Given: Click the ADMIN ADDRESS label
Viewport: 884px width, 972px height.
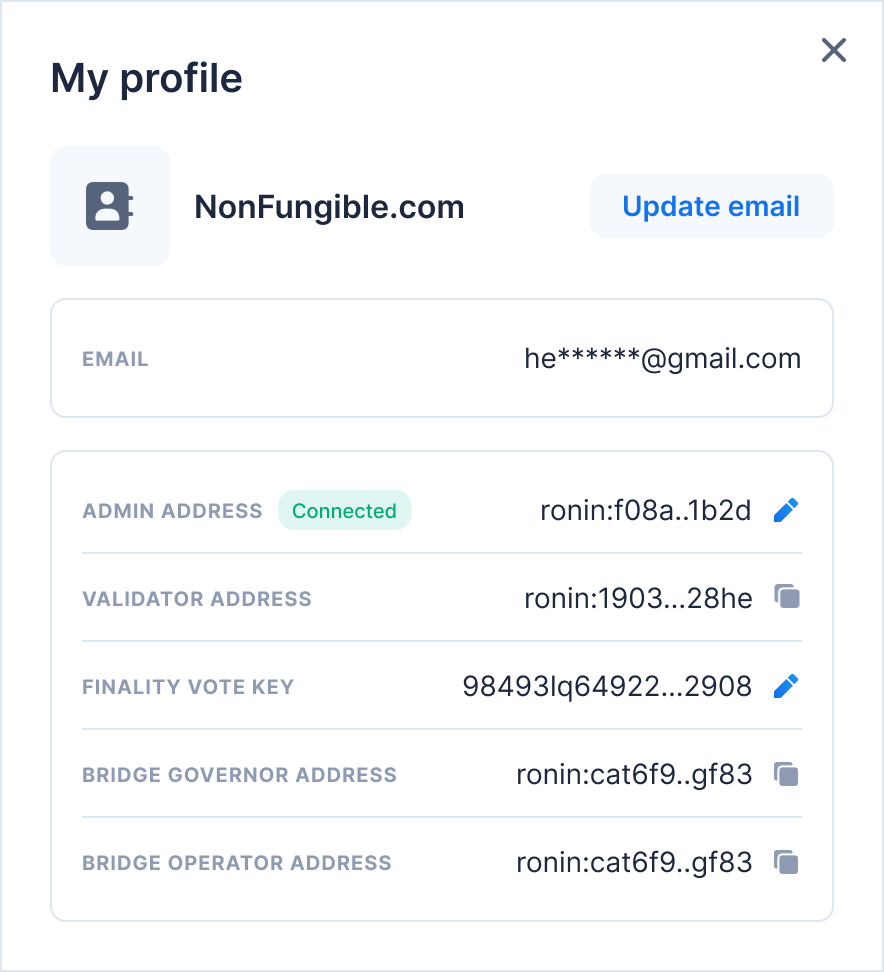Looking at the screenshot, I should click(172, 511).
